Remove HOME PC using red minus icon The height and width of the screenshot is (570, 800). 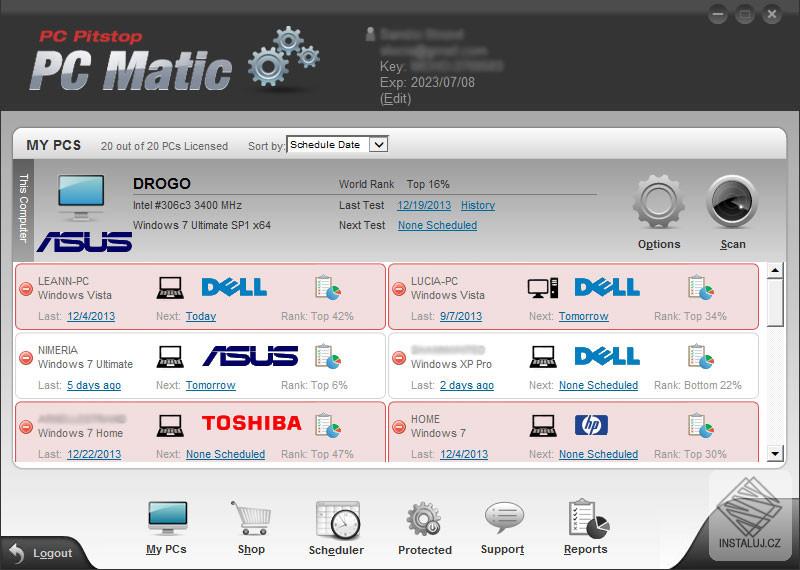point(399,427)
